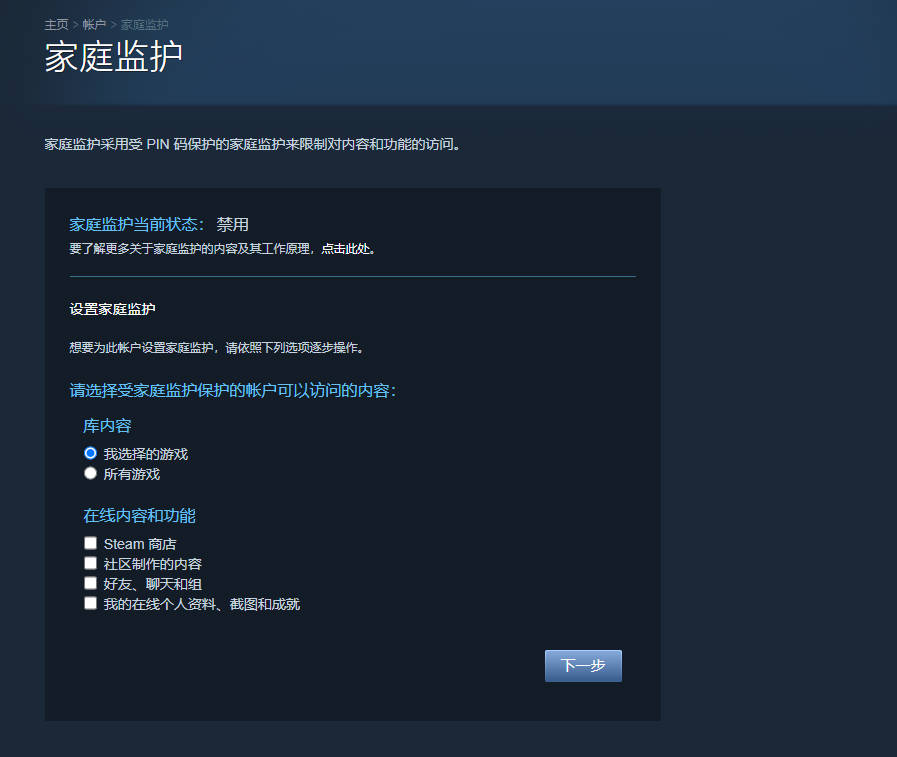Click the large 家庭监护 page title
Viewport: 897px width, 757px height.
coord(113,57)
